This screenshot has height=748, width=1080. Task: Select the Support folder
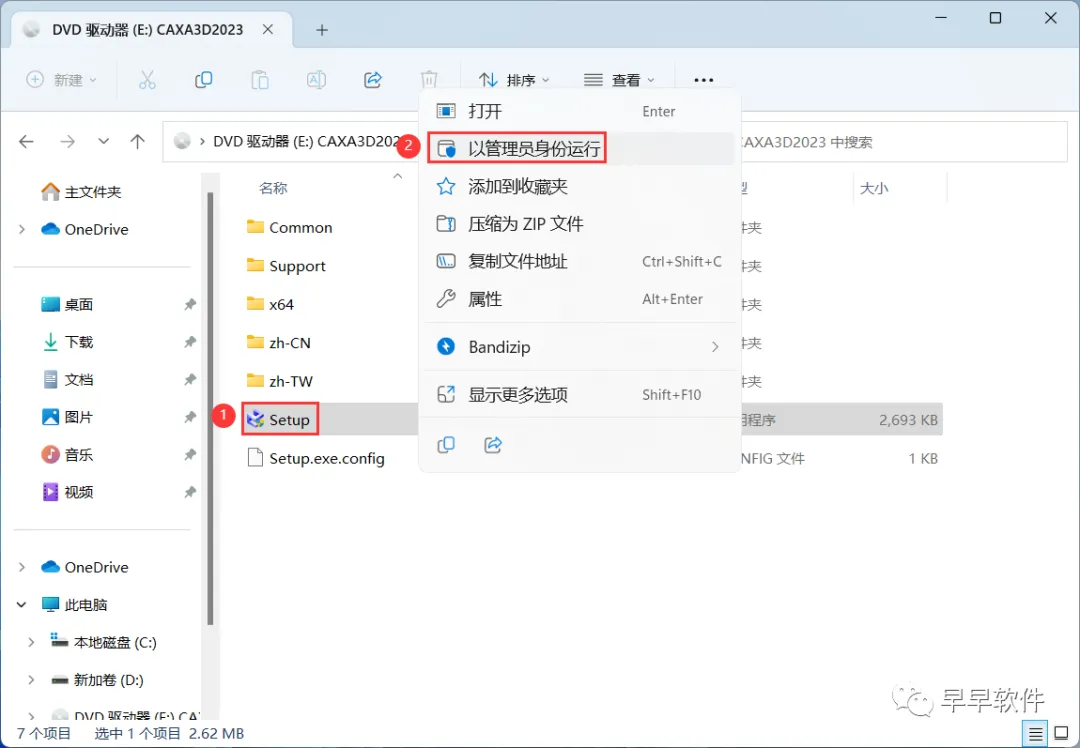tap(286, 266)
